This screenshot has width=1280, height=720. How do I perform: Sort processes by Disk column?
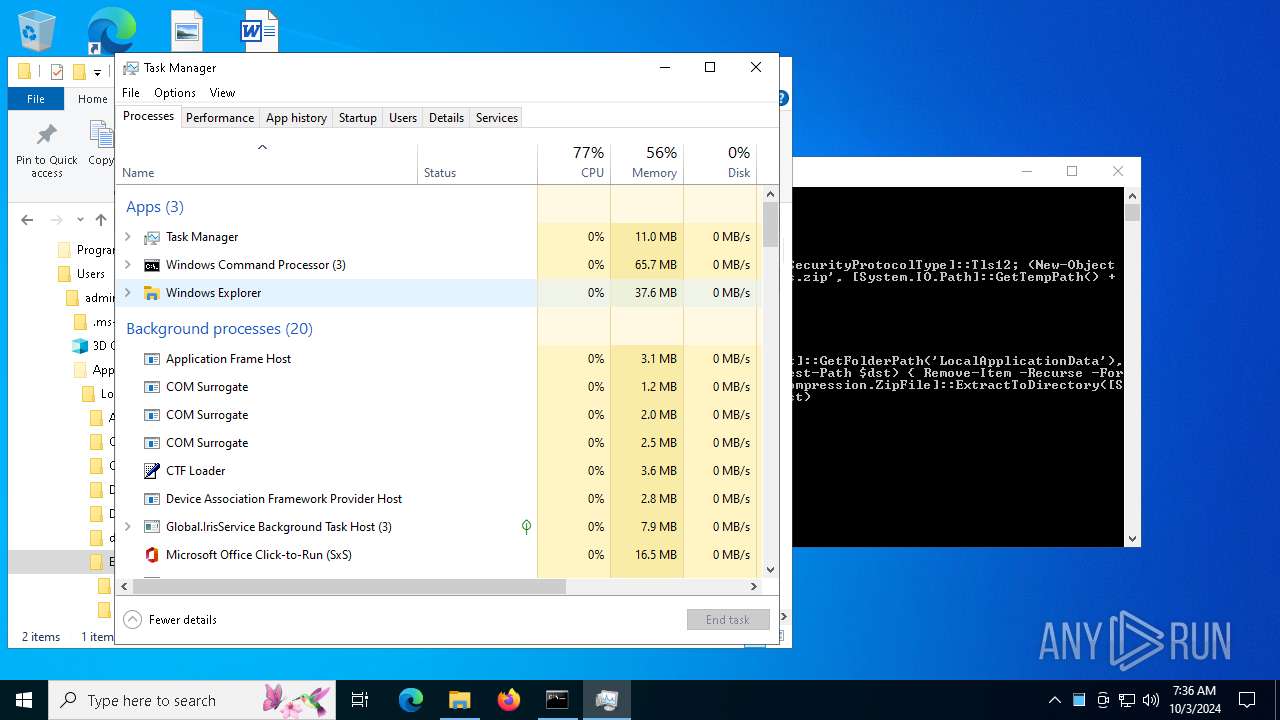[720, 163]
